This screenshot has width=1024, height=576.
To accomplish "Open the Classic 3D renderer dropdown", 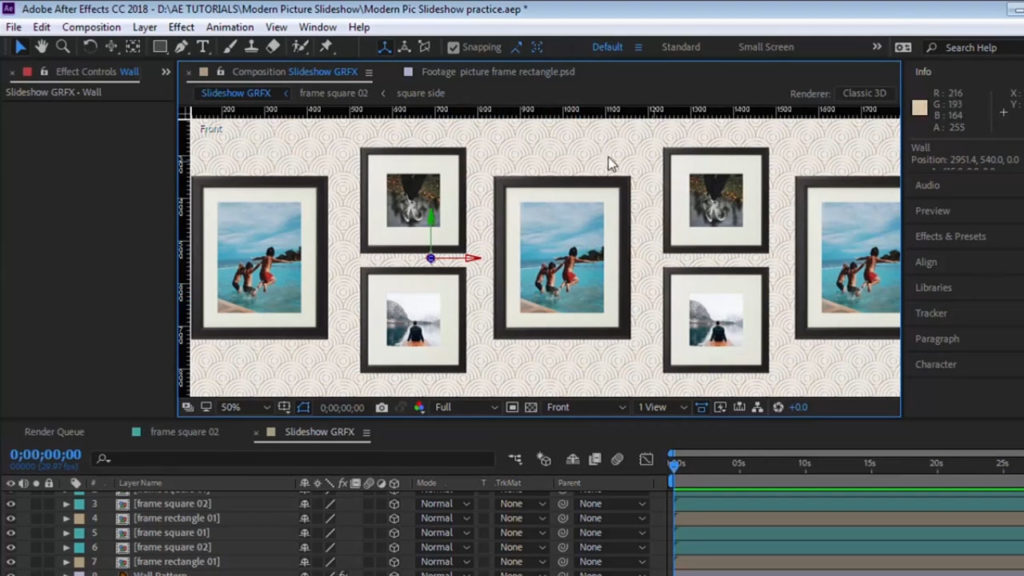I will coord(865,93).
